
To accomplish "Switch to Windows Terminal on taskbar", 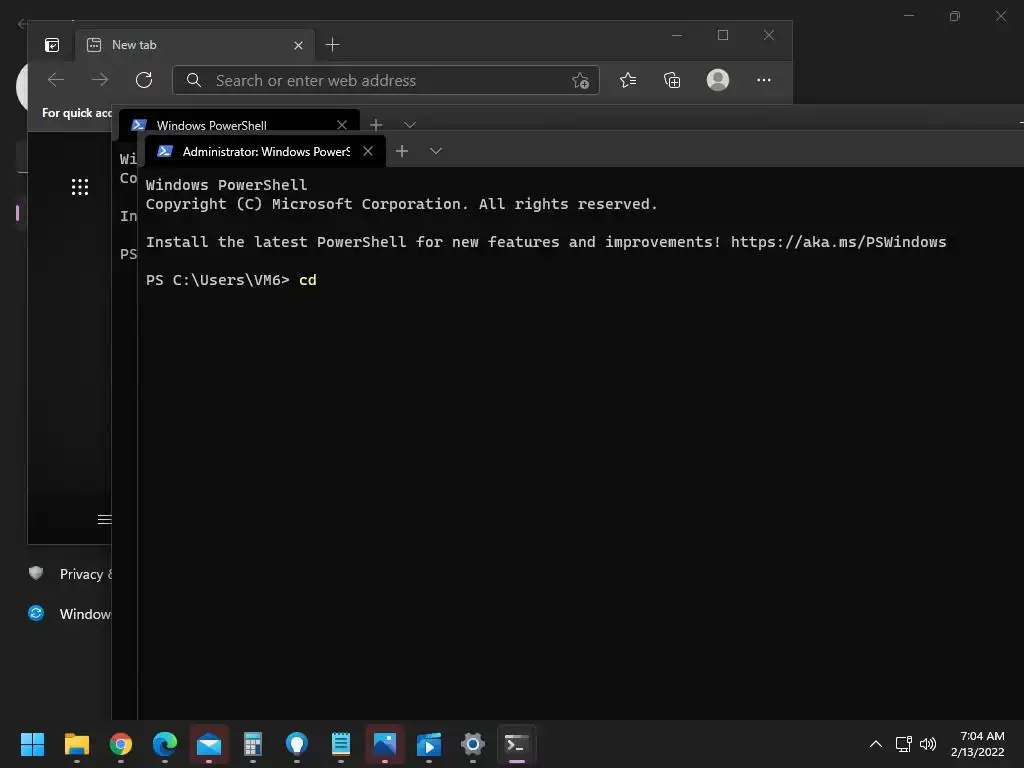I will click(517, 744).
